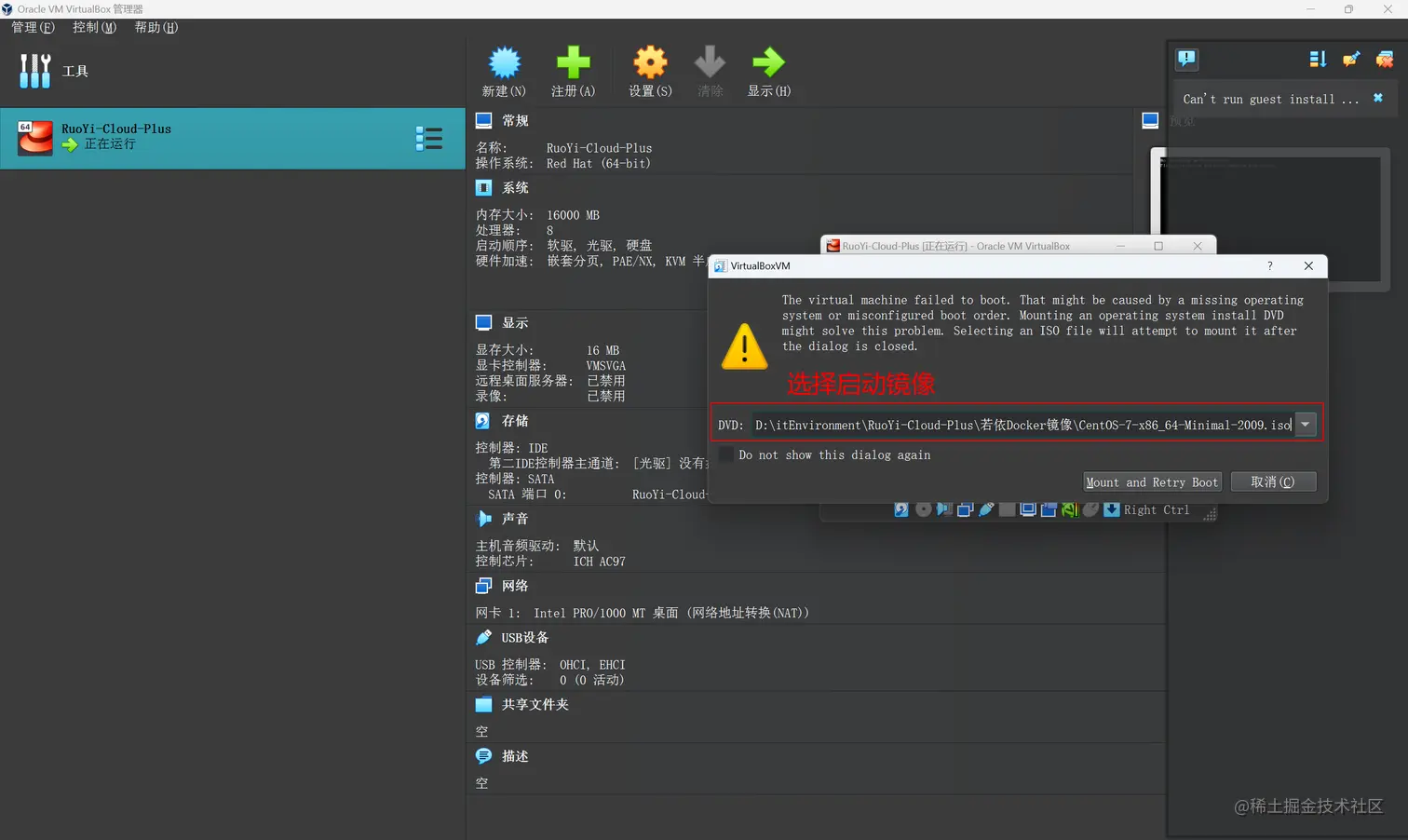The width and height of the screenshot is (1408, 840).
Task: Click the delete all notifications icon
Action: (x=1385, y=60)
